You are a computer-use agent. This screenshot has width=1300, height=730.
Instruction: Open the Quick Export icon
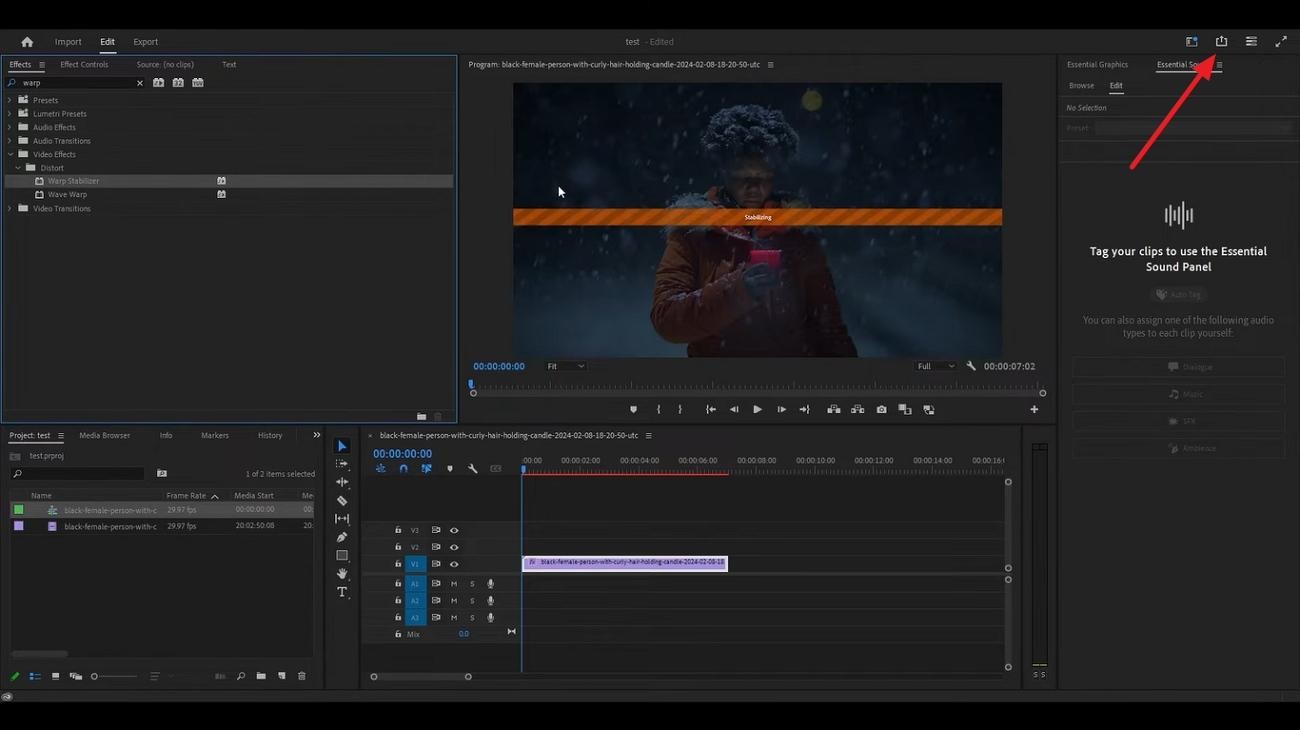click(x=1221, y=42)
